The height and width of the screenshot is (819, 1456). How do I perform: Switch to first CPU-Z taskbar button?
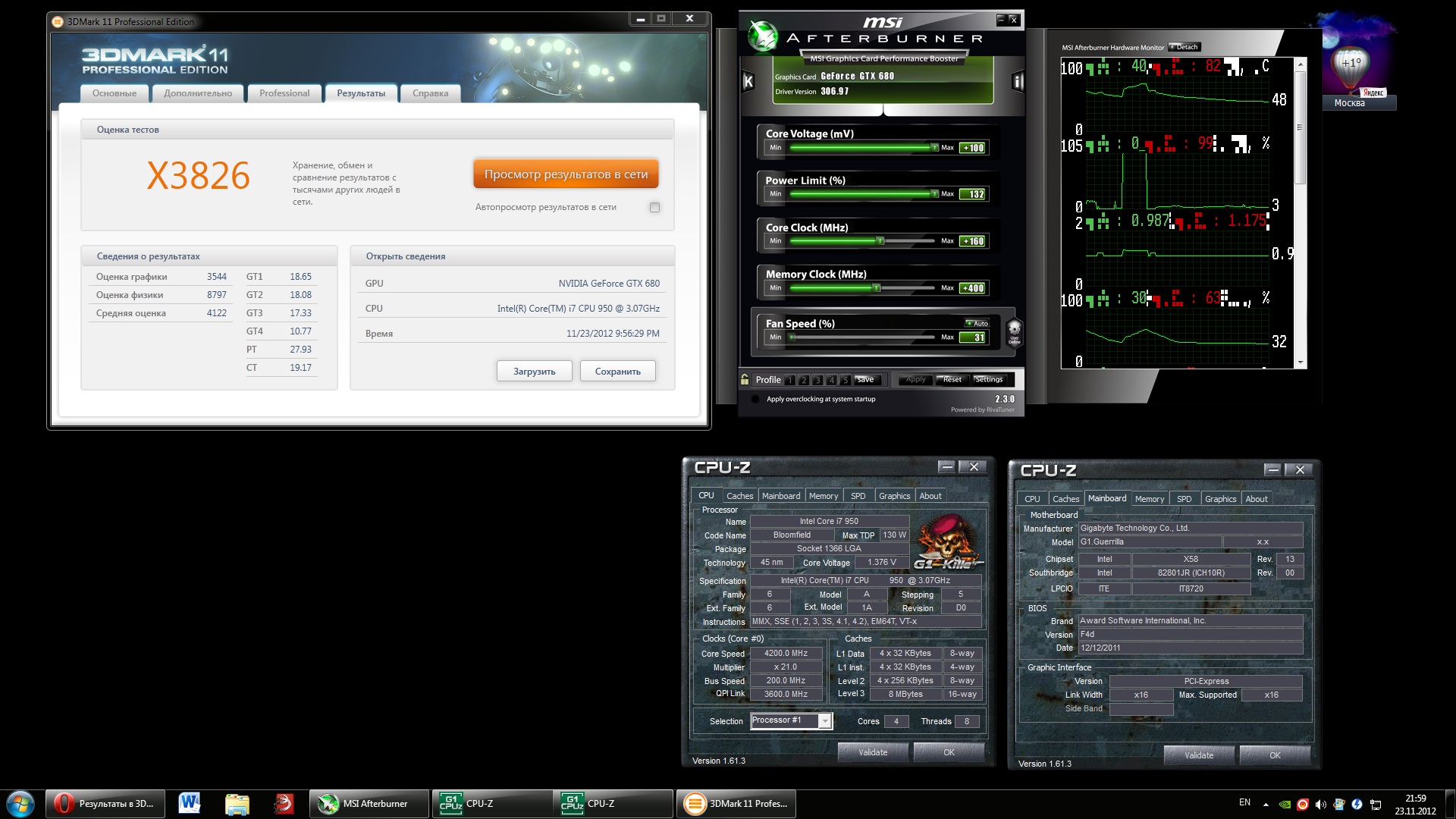point(492,804)
